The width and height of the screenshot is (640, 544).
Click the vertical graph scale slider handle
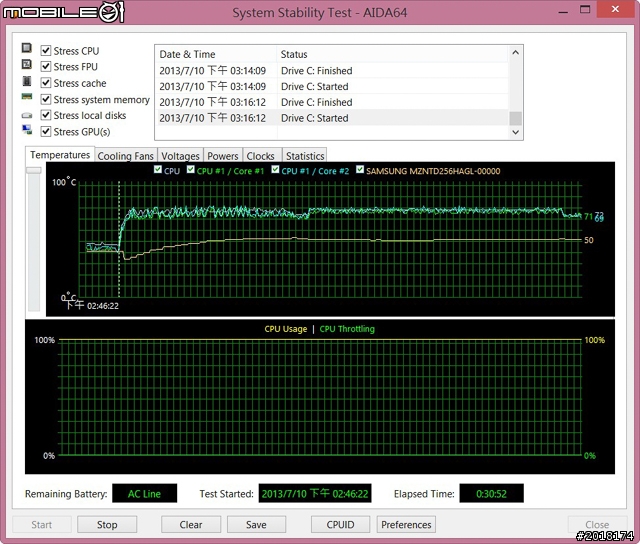click(34, 170)
